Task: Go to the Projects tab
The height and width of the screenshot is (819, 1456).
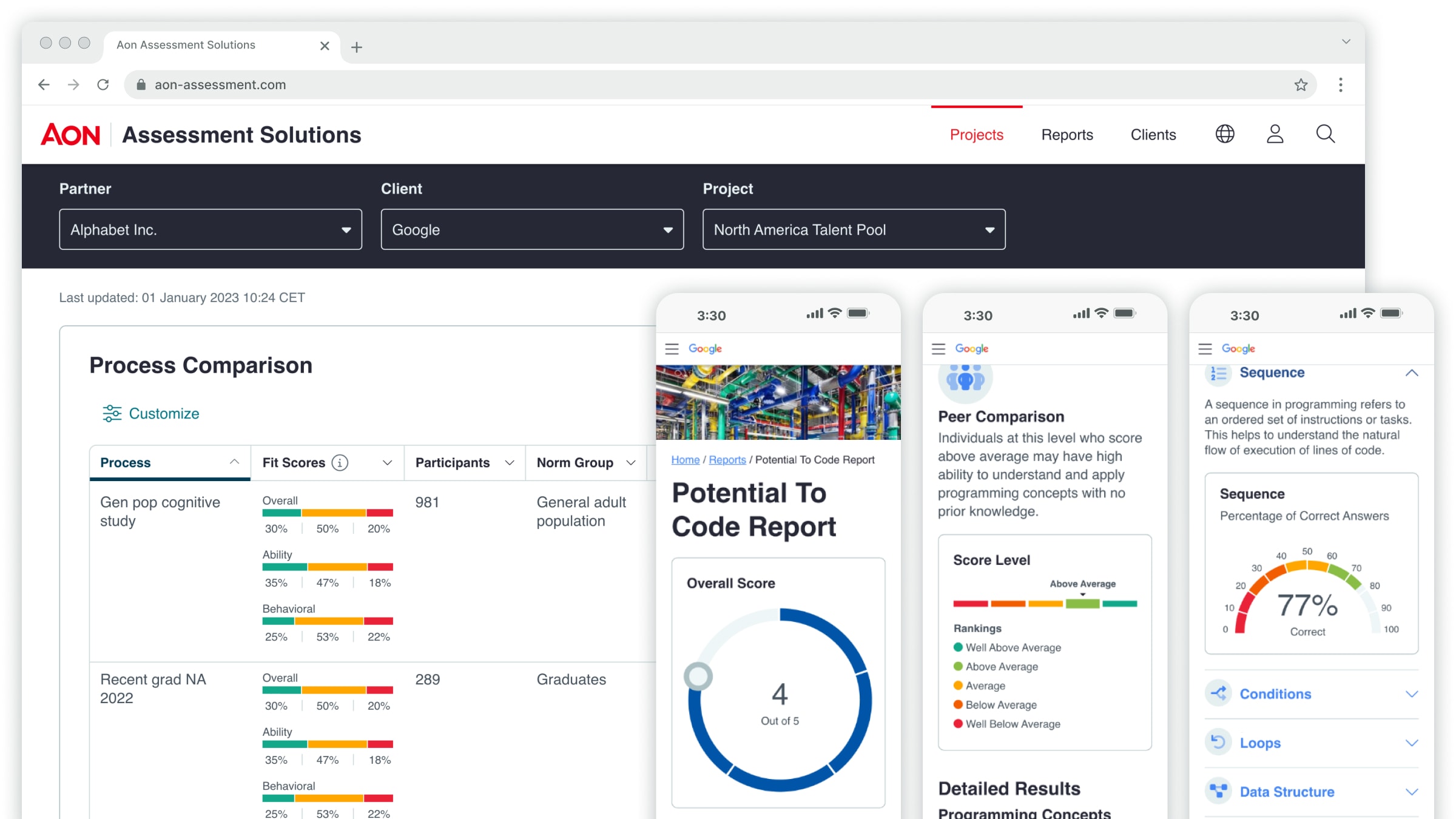Action: (977, 135)
